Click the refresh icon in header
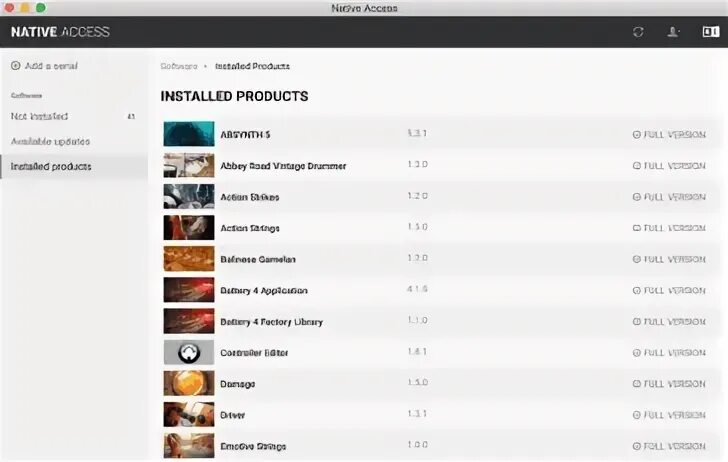728x462 pixels. coord(638,32)
